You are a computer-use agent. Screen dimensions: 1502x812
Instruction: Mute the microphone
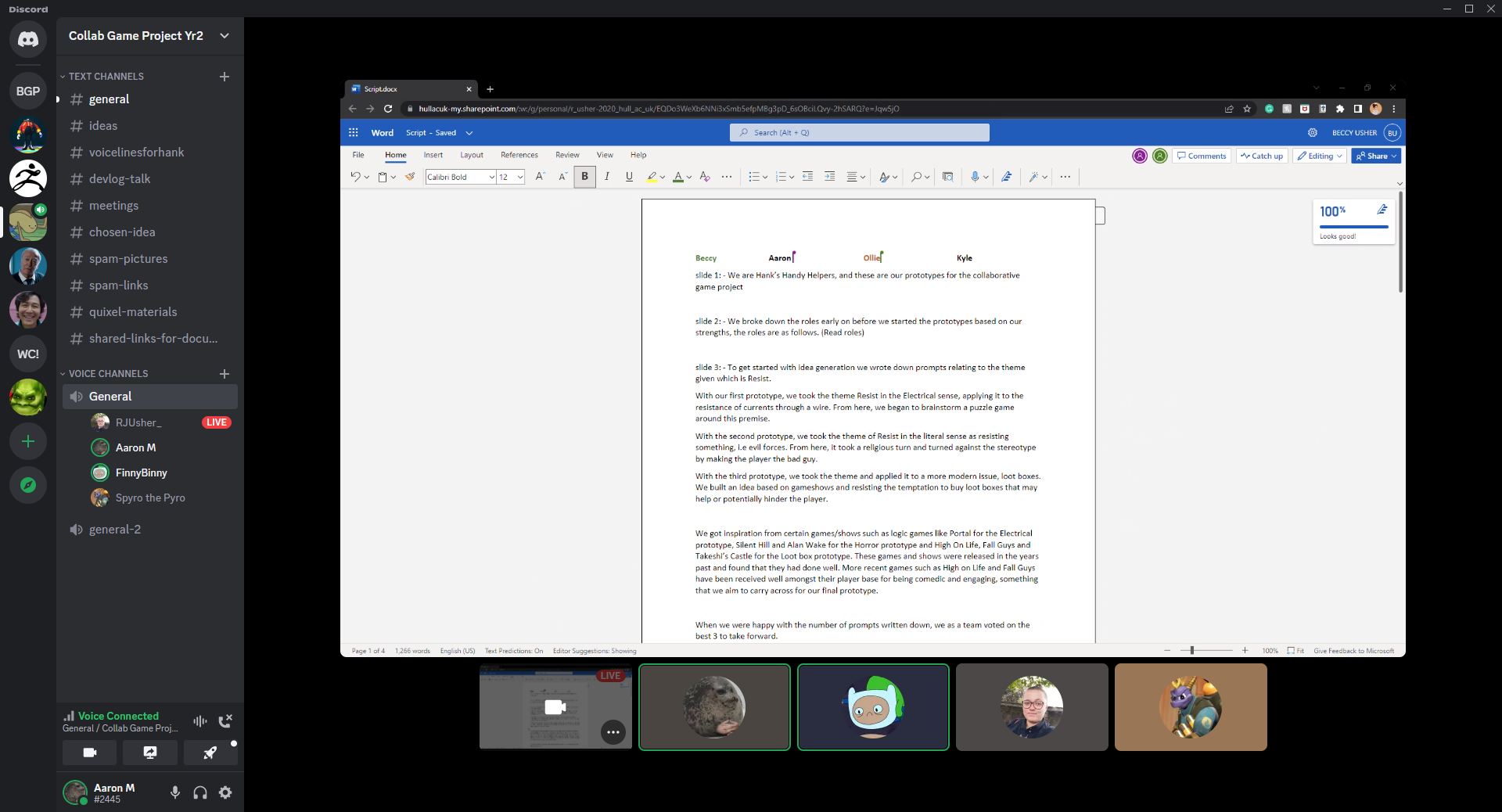(x=175, y=792)
